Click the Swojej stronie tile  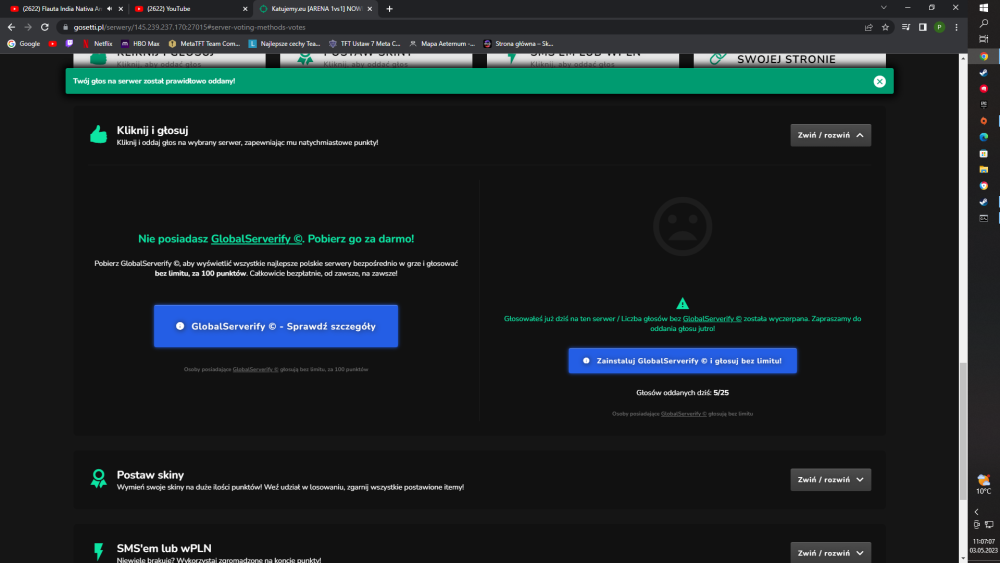[x=790, y=59]
